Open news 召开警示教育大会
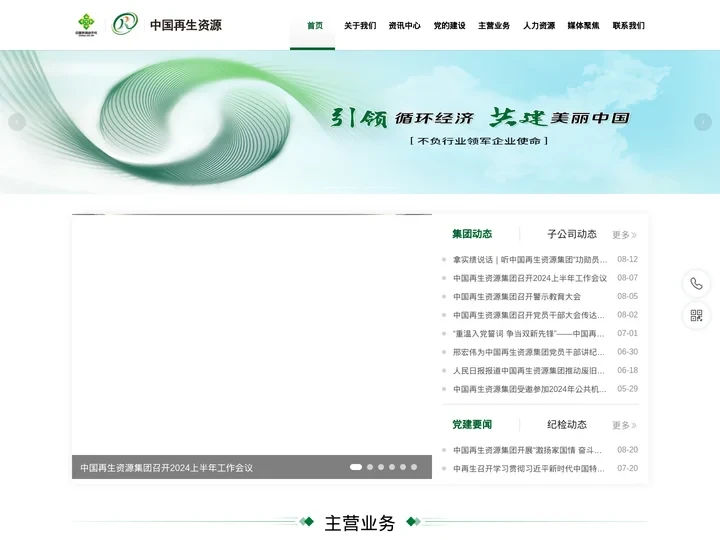Viewport: 720px width, 540px height. 517,297
